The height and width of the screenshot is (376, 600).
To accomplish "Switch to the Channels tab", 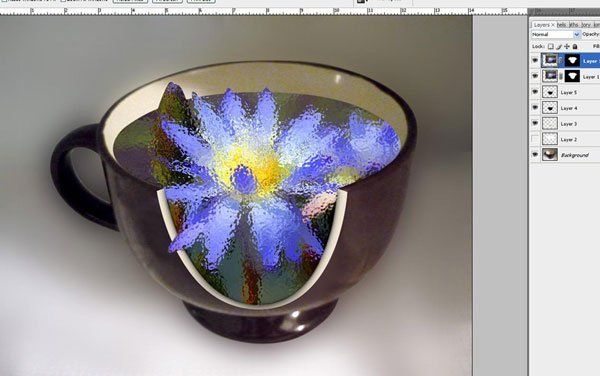I will pyautogui.click(x=562, y=24).
